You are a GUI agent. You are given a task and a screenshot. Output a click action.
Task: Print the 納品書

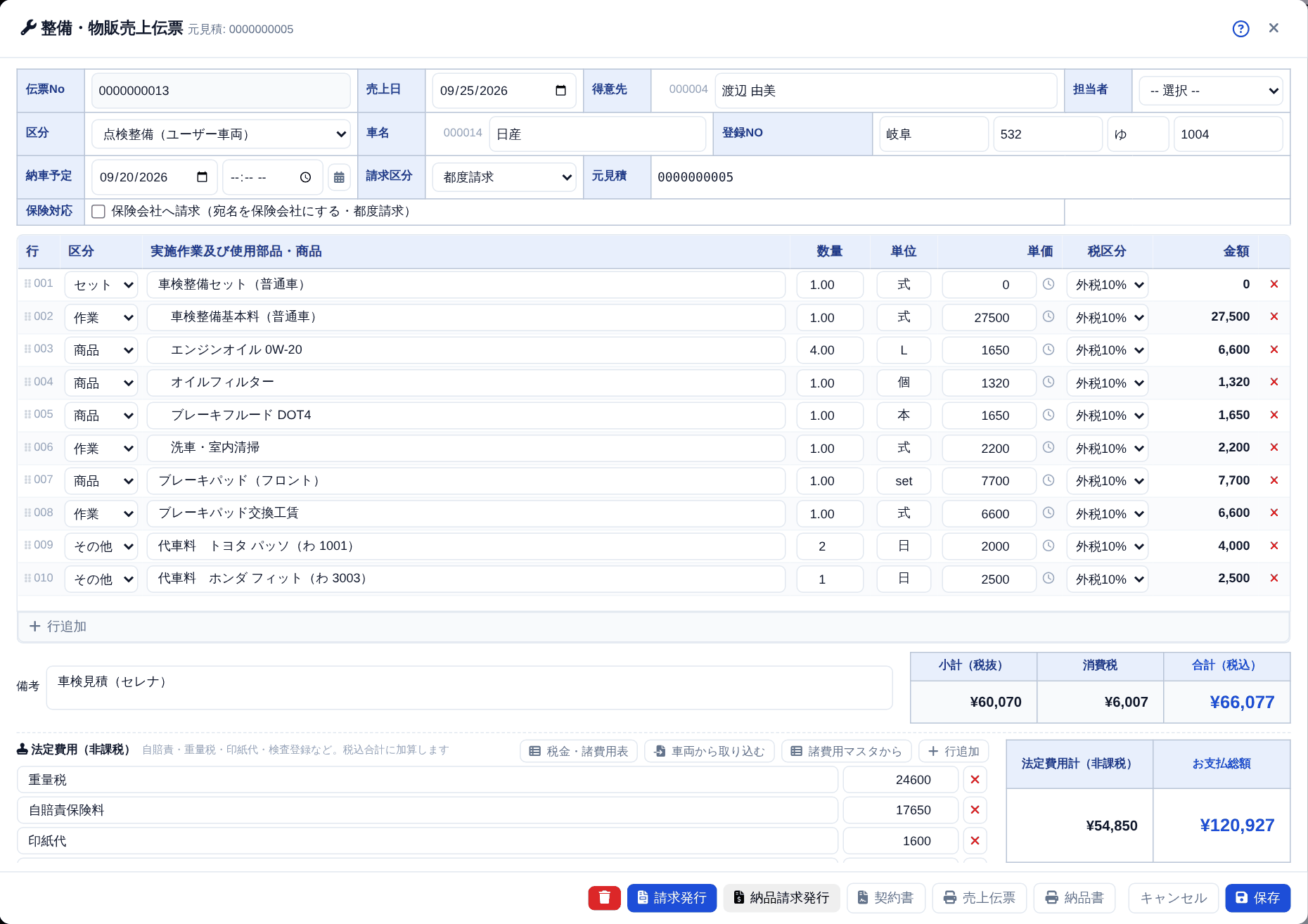click(1074, 897)
